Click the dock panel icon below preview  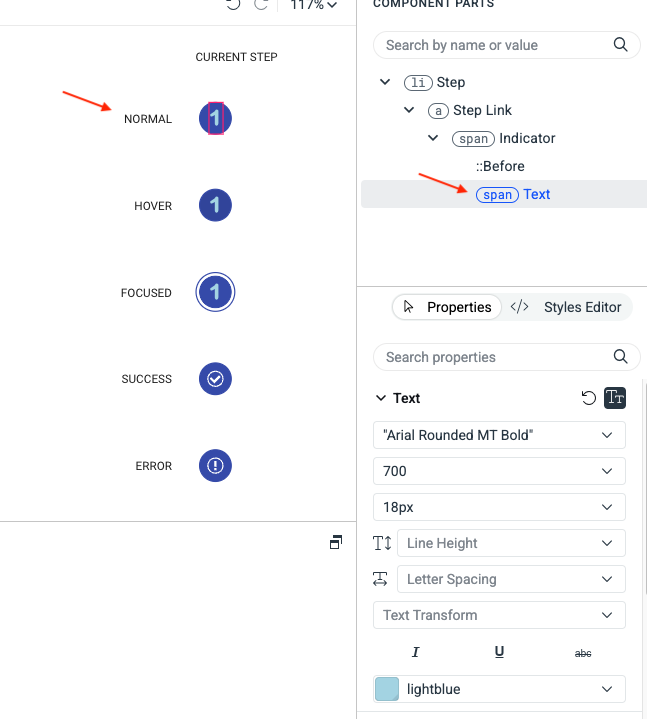(336, 542)
